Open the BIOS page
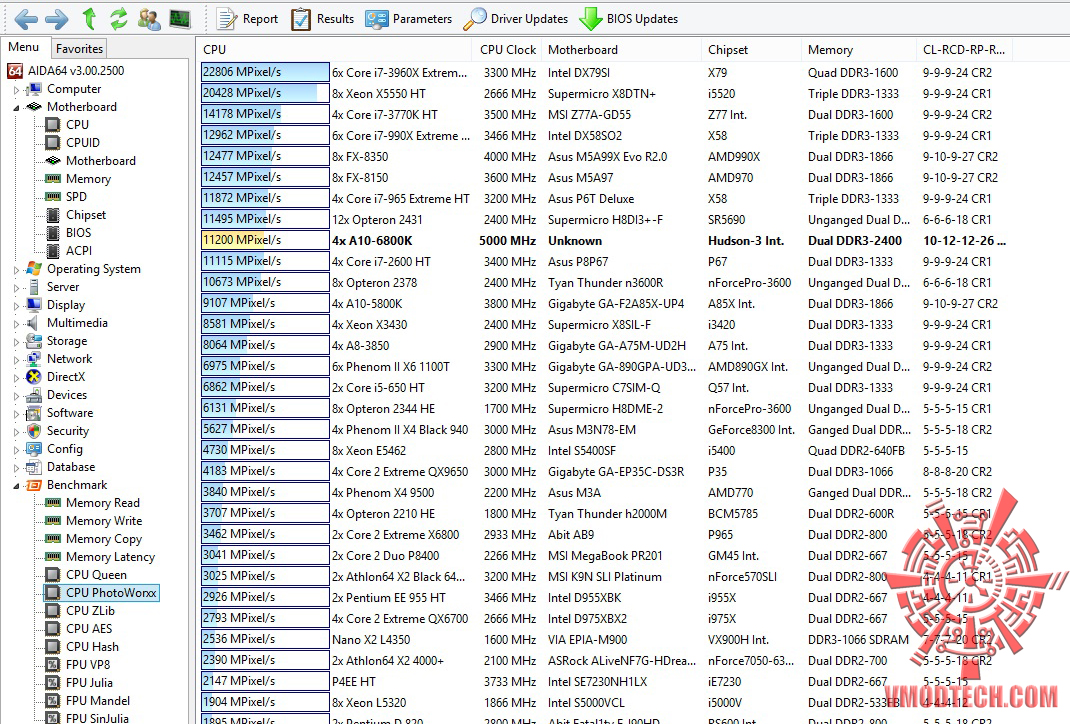The image size is (1070, 724). coord(78,233)
